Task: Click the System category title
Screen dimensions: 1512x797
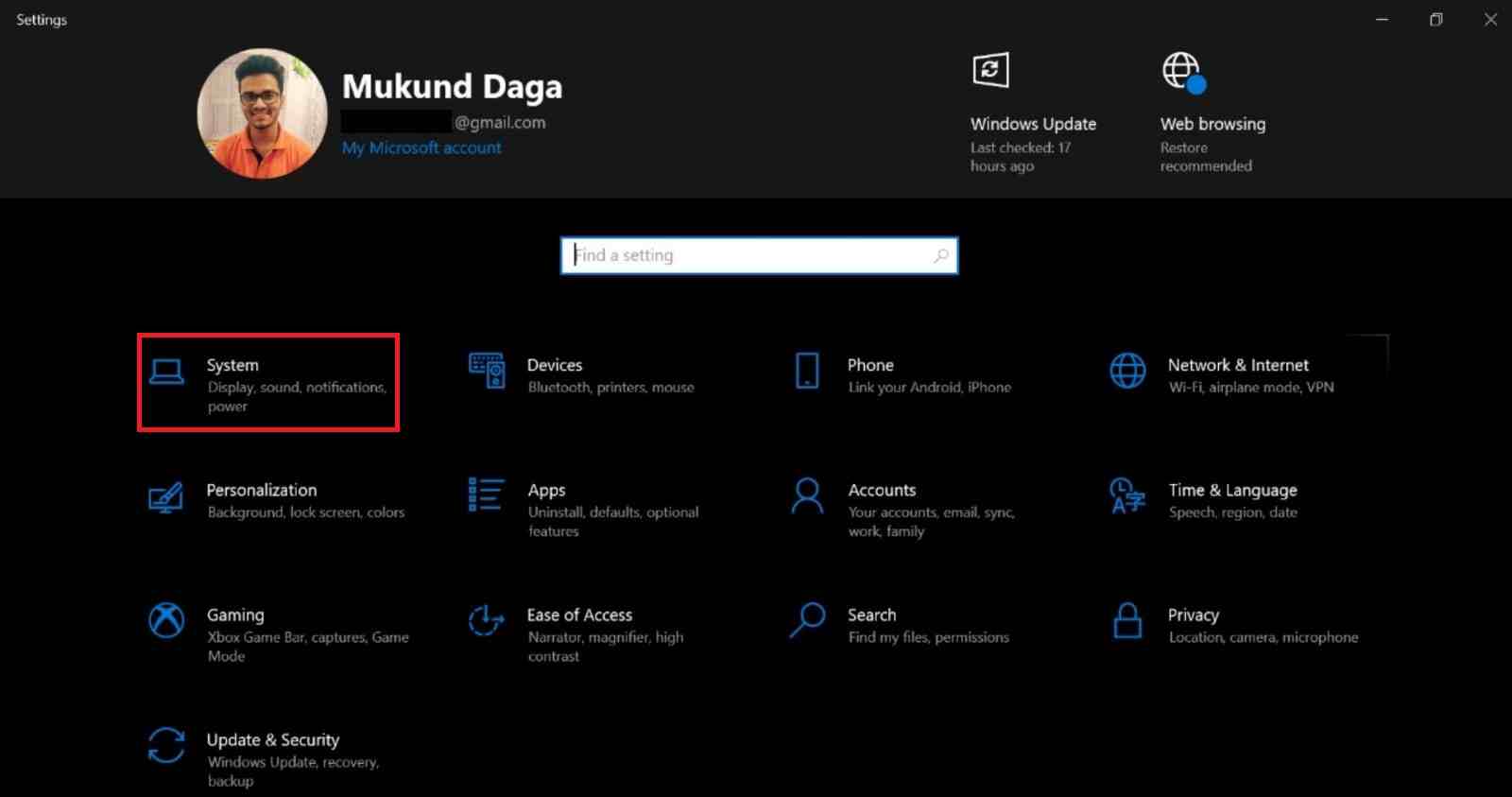Action: (232, 365)
